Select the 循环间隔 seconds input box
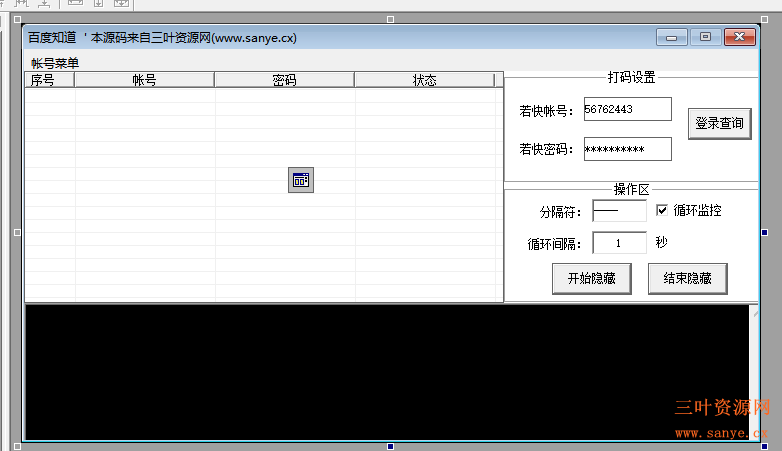Viewport: 782px width, 451px height. coord(619,243)
